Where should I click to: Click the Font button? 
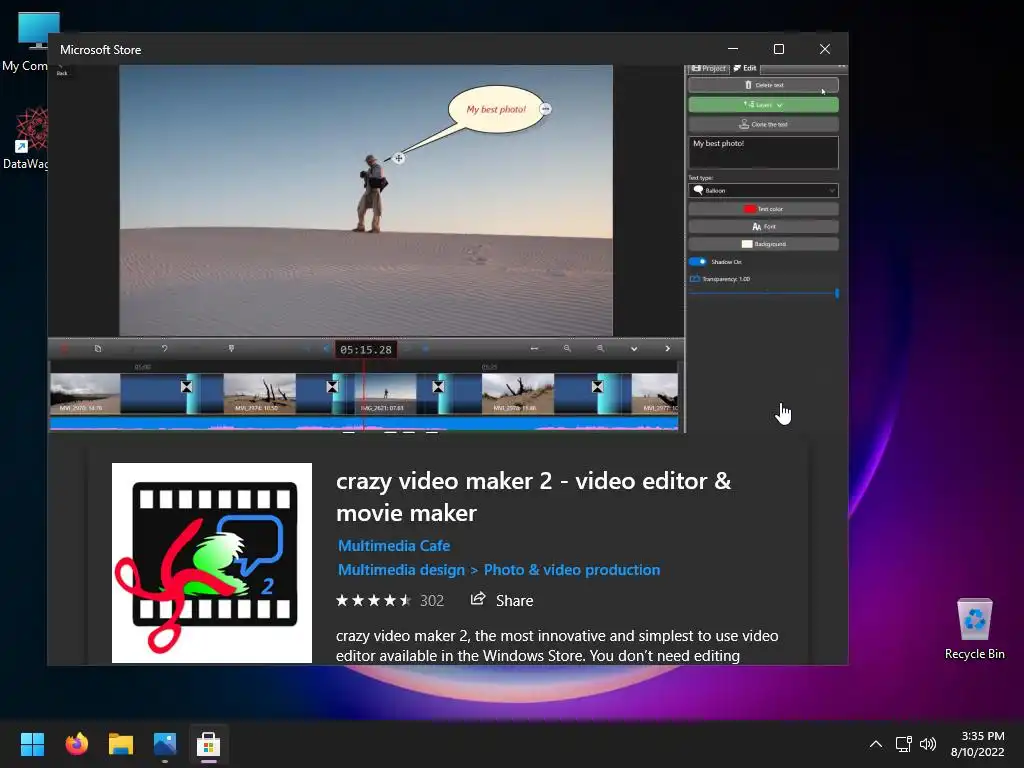click(x=763, y=227)
